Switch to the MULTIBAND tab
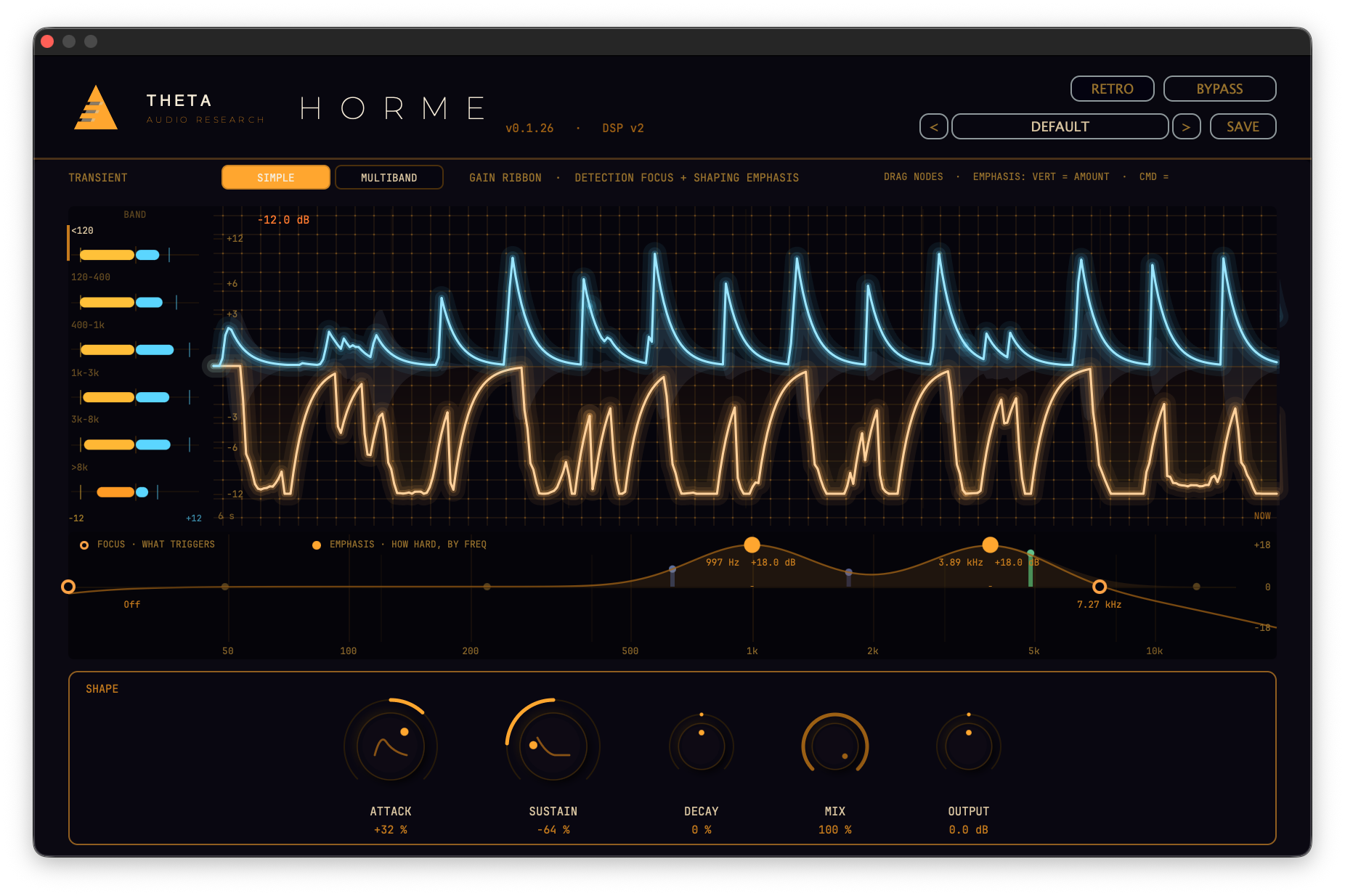 [389, 177]
